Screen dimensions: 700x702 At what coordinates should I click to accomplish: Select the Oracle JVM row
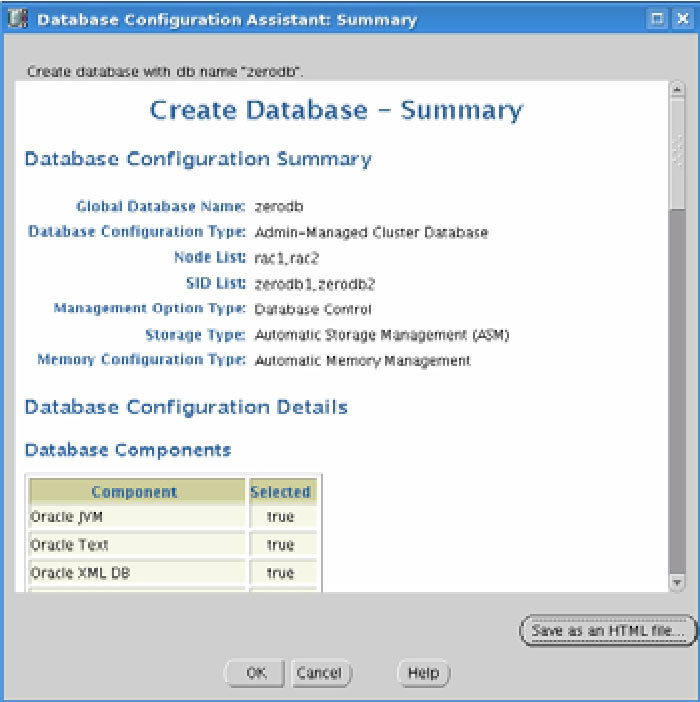pyautogui.click(x=137, y=517)
